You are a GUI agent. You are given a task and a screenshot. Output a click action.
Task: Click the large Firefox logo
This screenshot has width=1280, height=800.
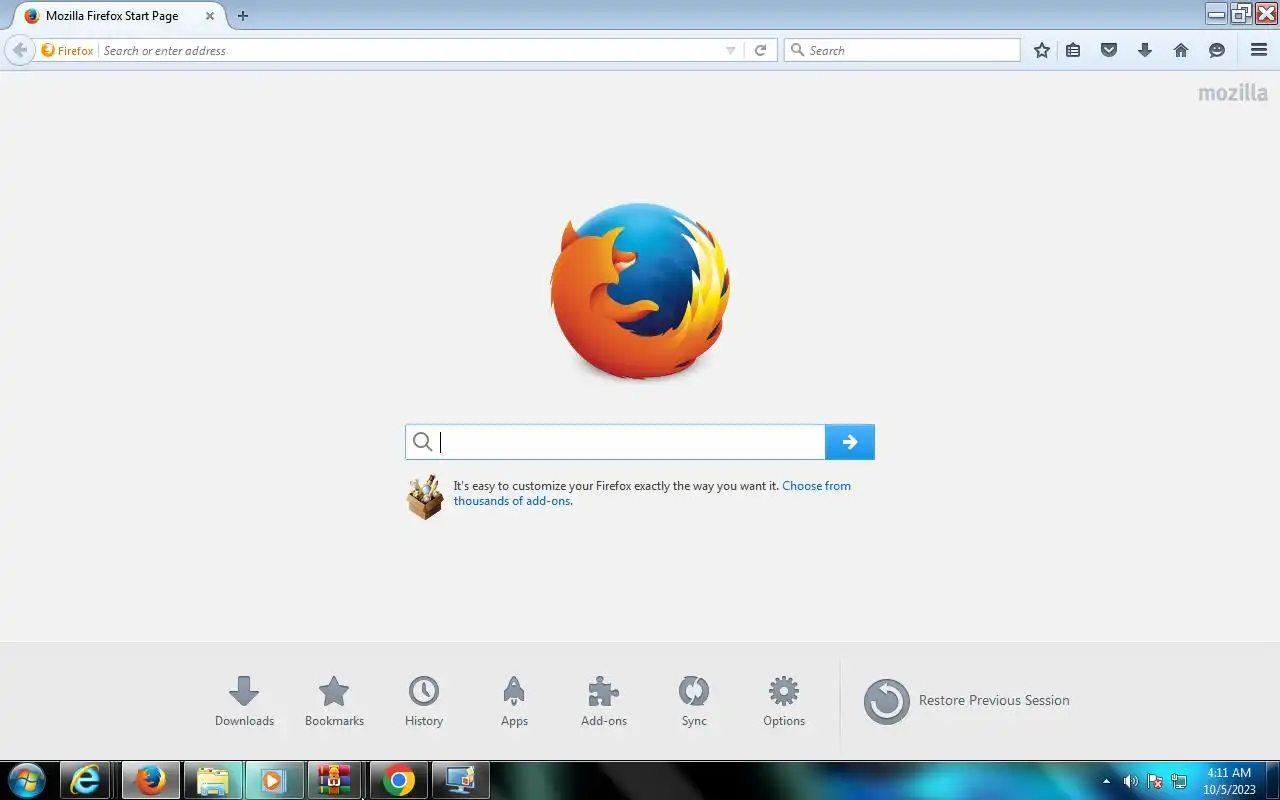click(x=640, y=291)
